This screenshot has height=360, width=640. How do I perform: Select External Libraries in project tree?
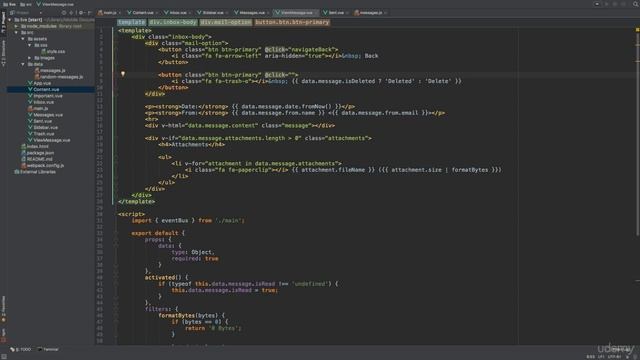[35, 172]
